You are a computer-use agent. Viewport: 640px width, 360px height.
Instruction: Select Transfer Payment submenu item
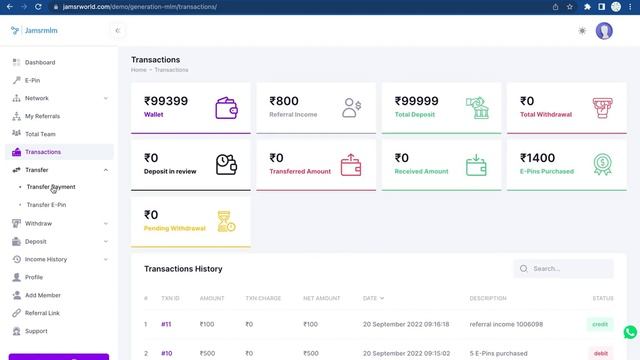(51, 187)
